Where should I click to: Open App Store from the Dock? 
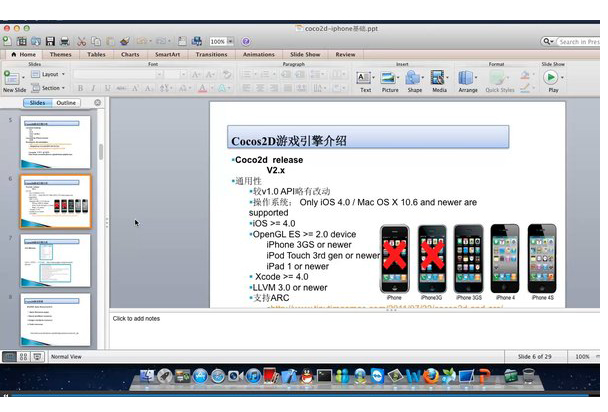200,376
